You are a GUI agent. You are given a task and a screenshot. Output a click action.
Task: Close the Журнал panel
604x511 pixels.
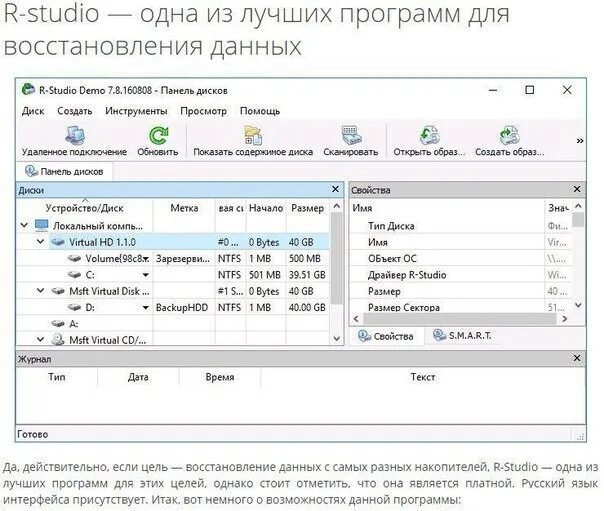pos(577,358)
